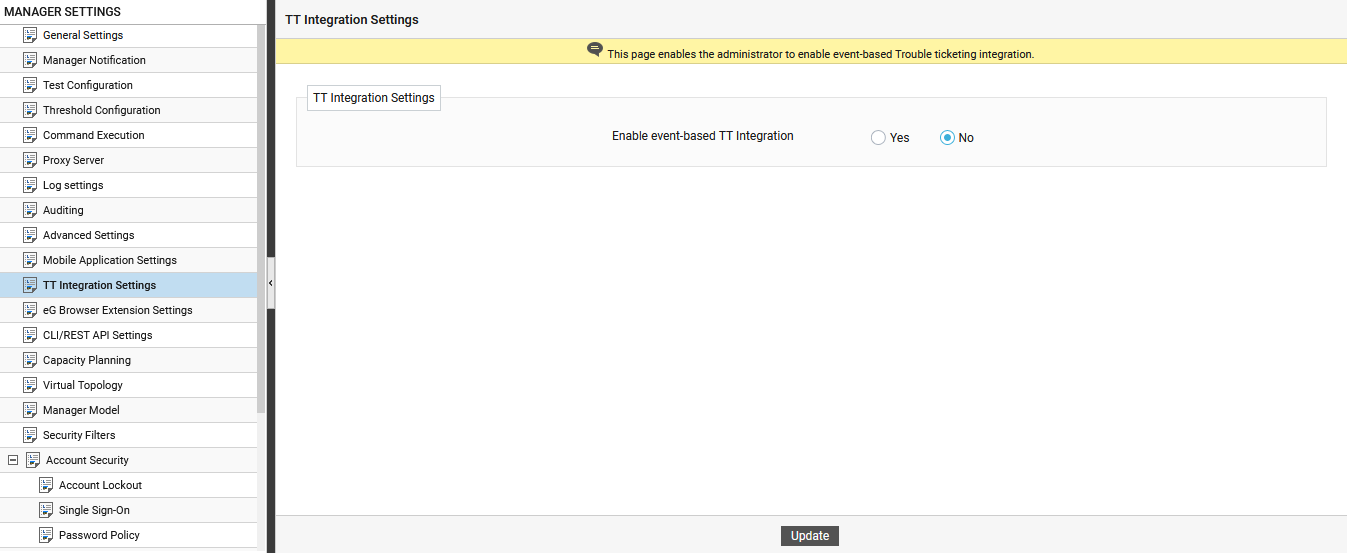The height and width of the screenshot is (553, 1347).
Task: Select Manager Model entry
Action: point(81,410)
